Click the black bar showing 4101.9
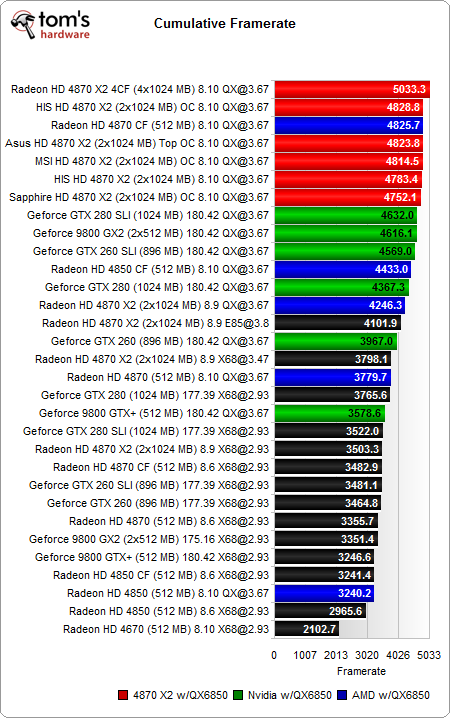 point(338,323)
